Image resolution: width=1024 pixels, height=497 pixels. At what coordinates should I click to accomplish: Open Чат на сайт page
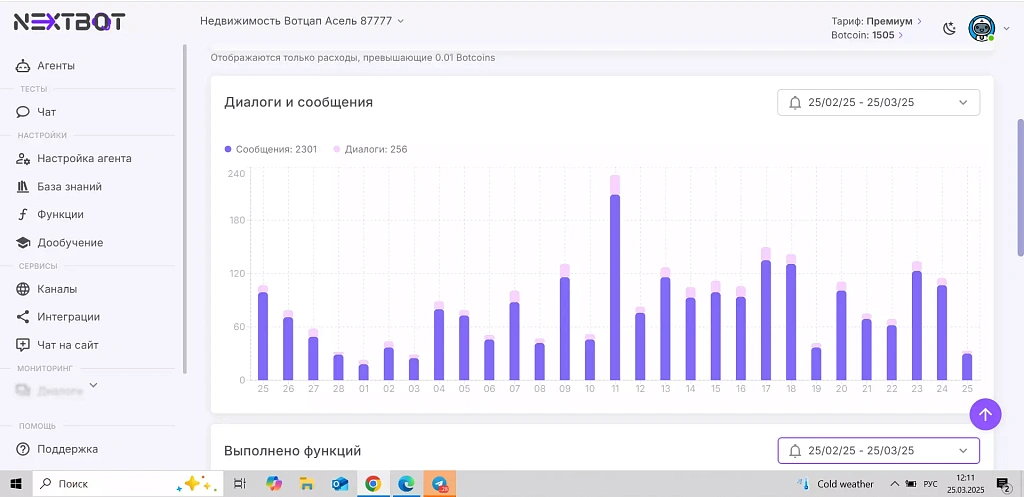tap(68, 345)
